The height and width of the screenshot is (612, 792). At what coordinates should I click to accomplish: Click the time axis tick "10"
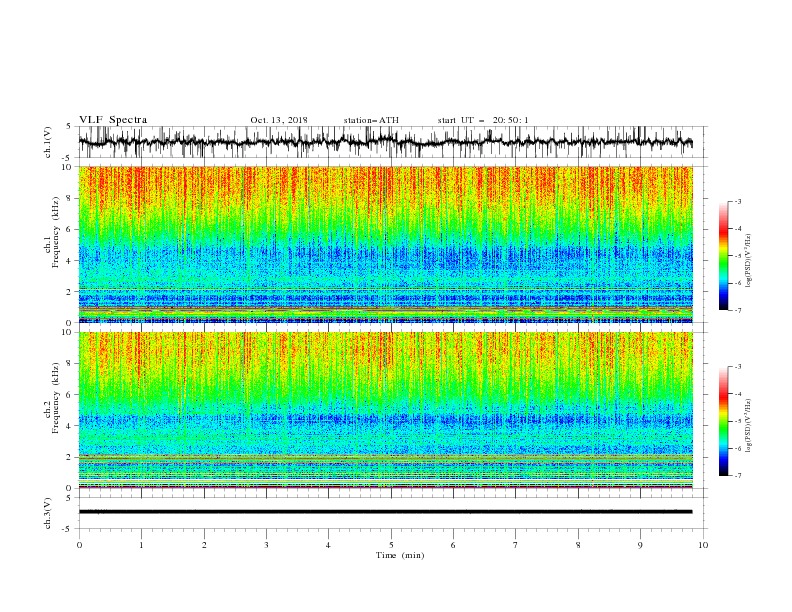tap(703, 545)
